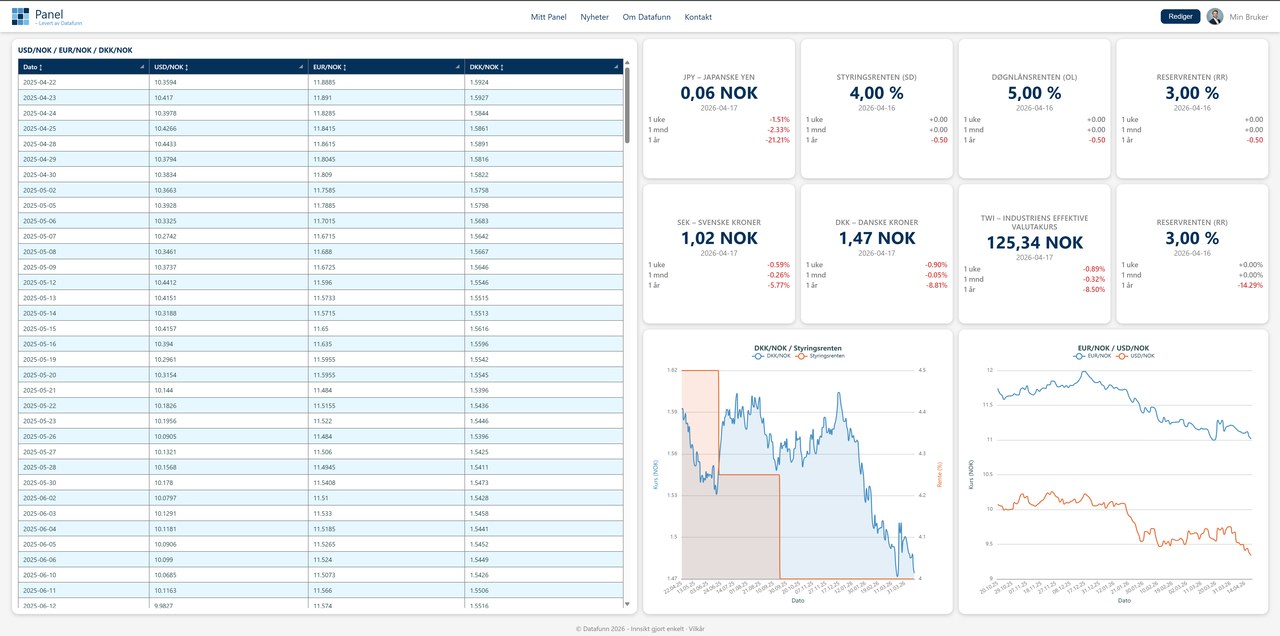Select Mitt Panel in the navigation bar

point(548,16)
